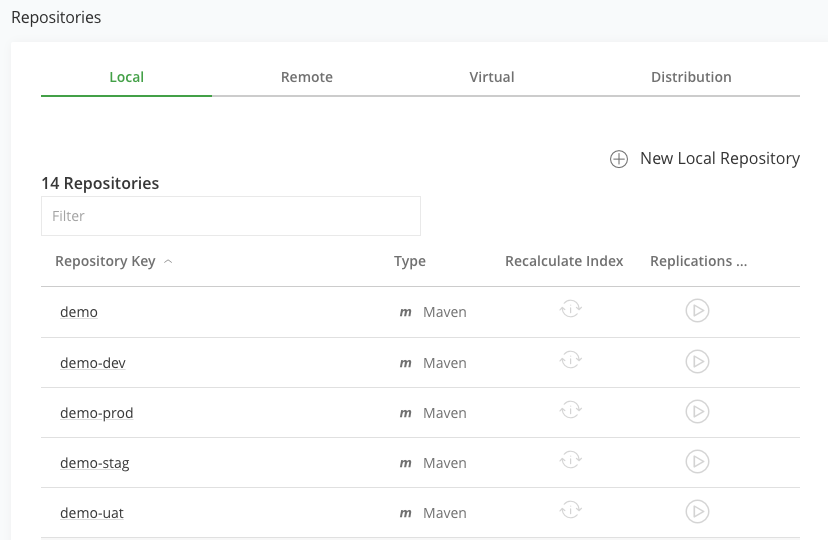
Task: Open the Distribution tab
Action: [x=691, y=77]
